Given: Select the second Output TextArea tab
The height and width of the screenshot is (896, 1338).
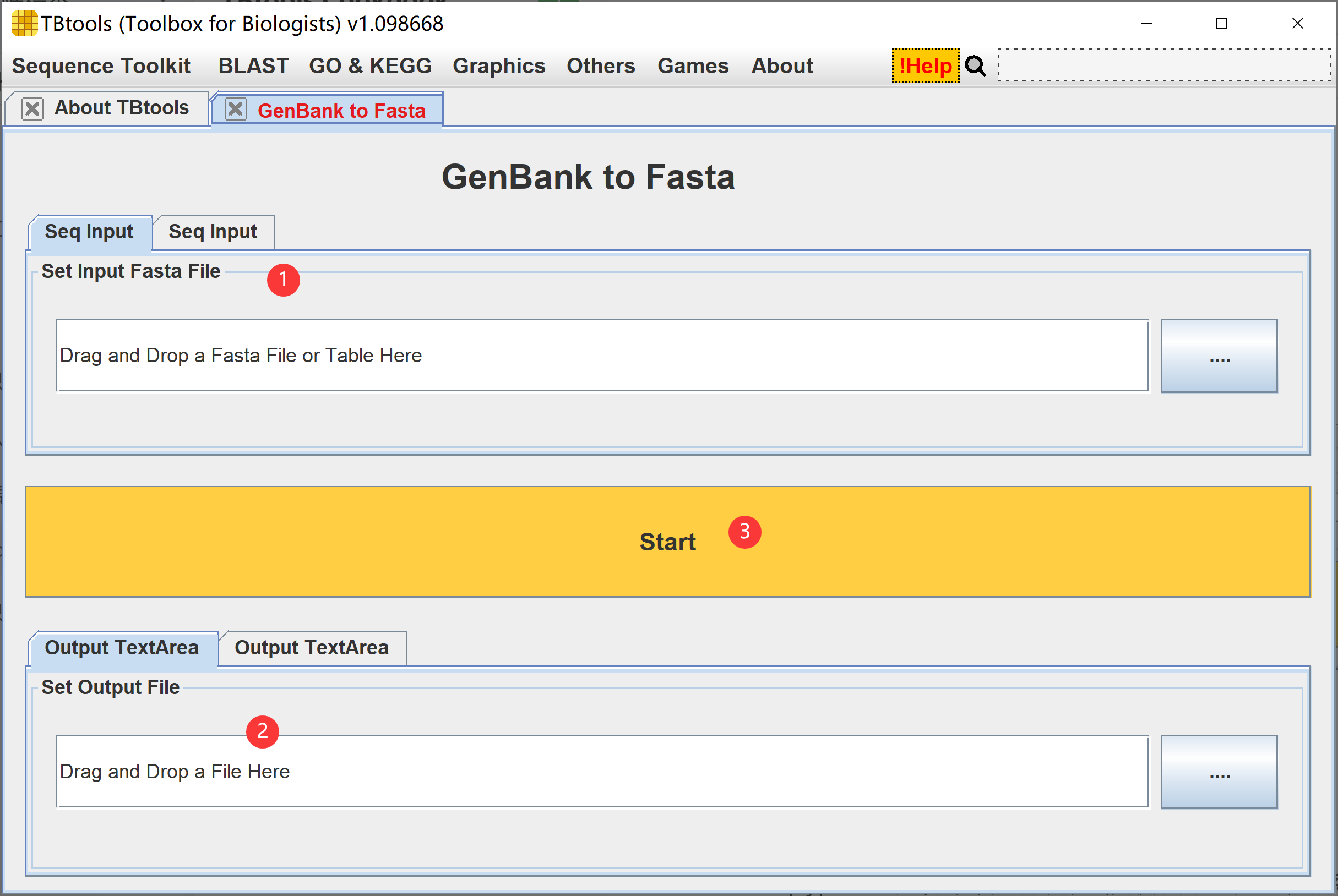Looking at the screenshot, I should pos(312,648).
